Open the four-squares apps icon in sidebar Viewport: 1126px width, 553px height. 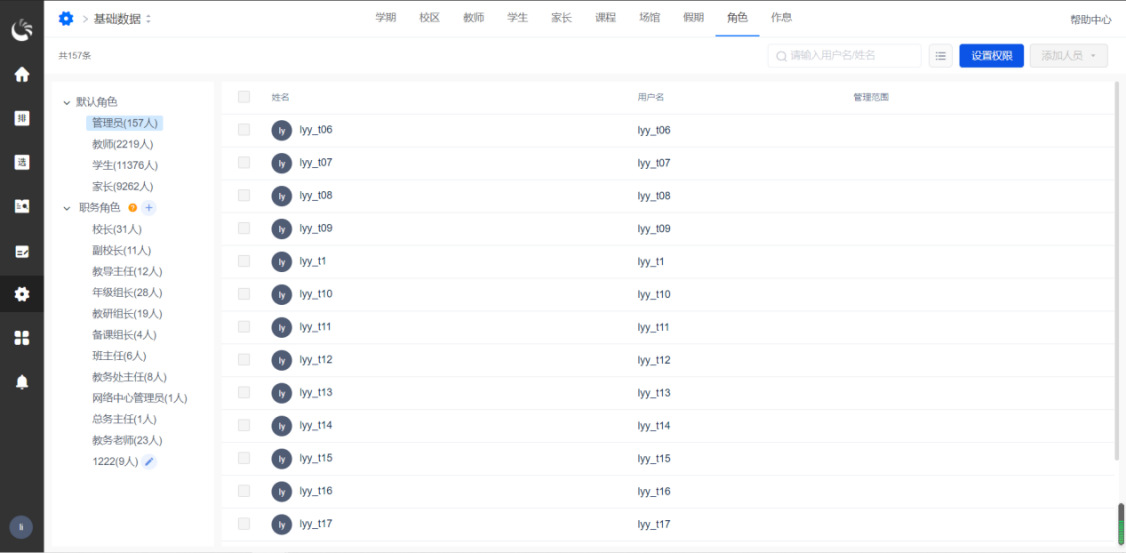(21, 338)
